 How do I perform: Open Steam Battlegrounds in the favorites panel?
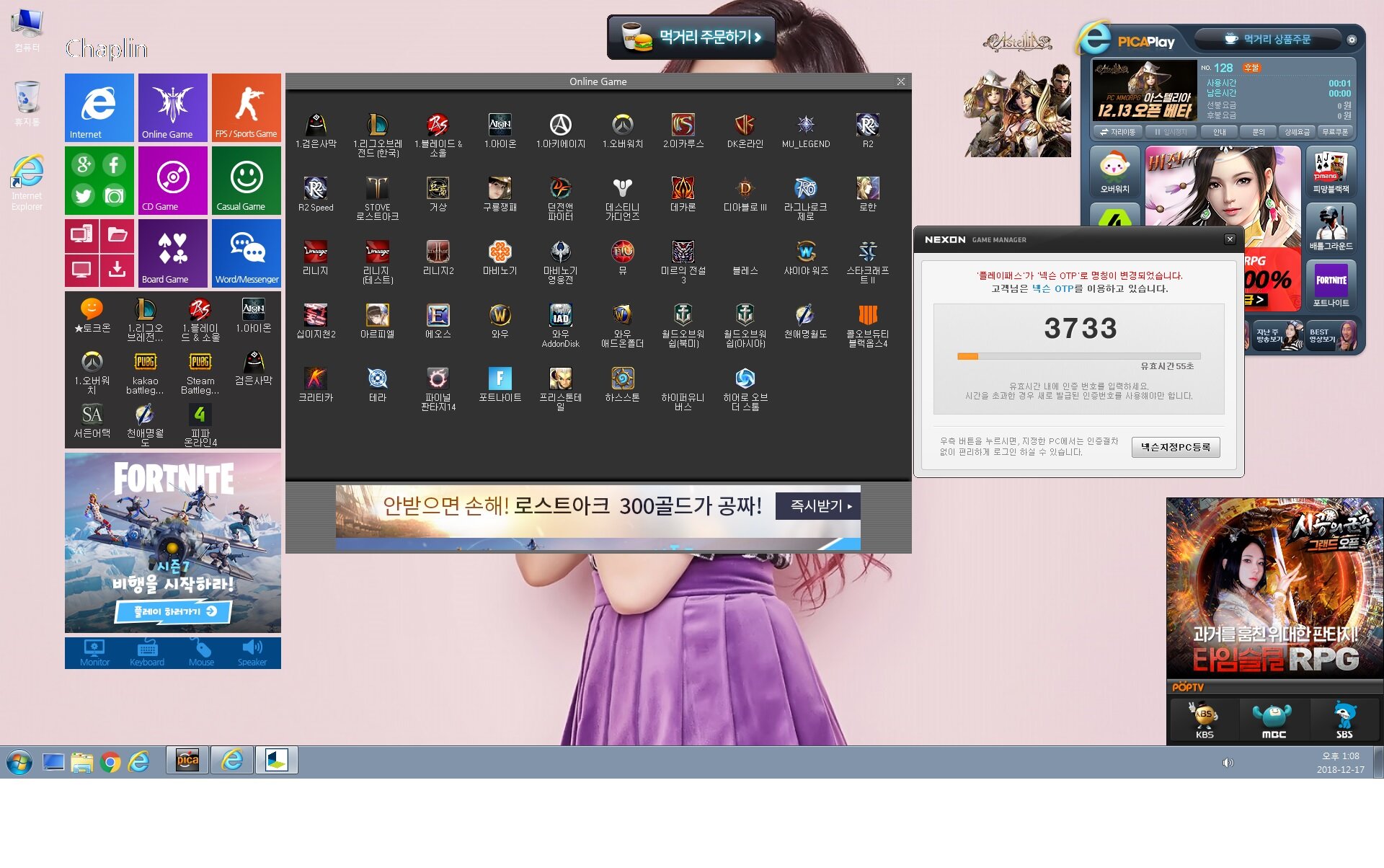[200, 373]
